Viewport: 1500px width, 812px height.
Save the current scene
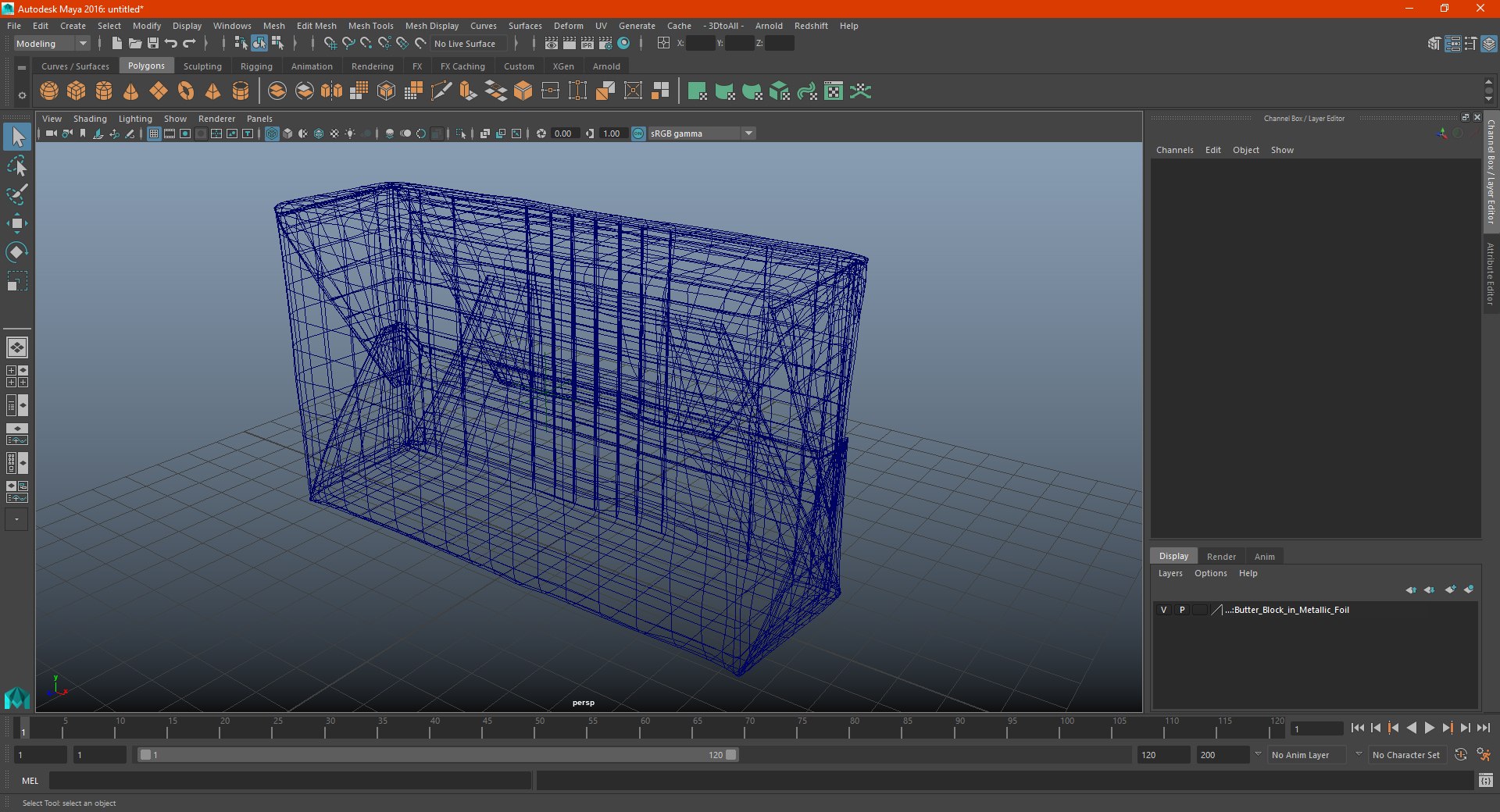153,44
